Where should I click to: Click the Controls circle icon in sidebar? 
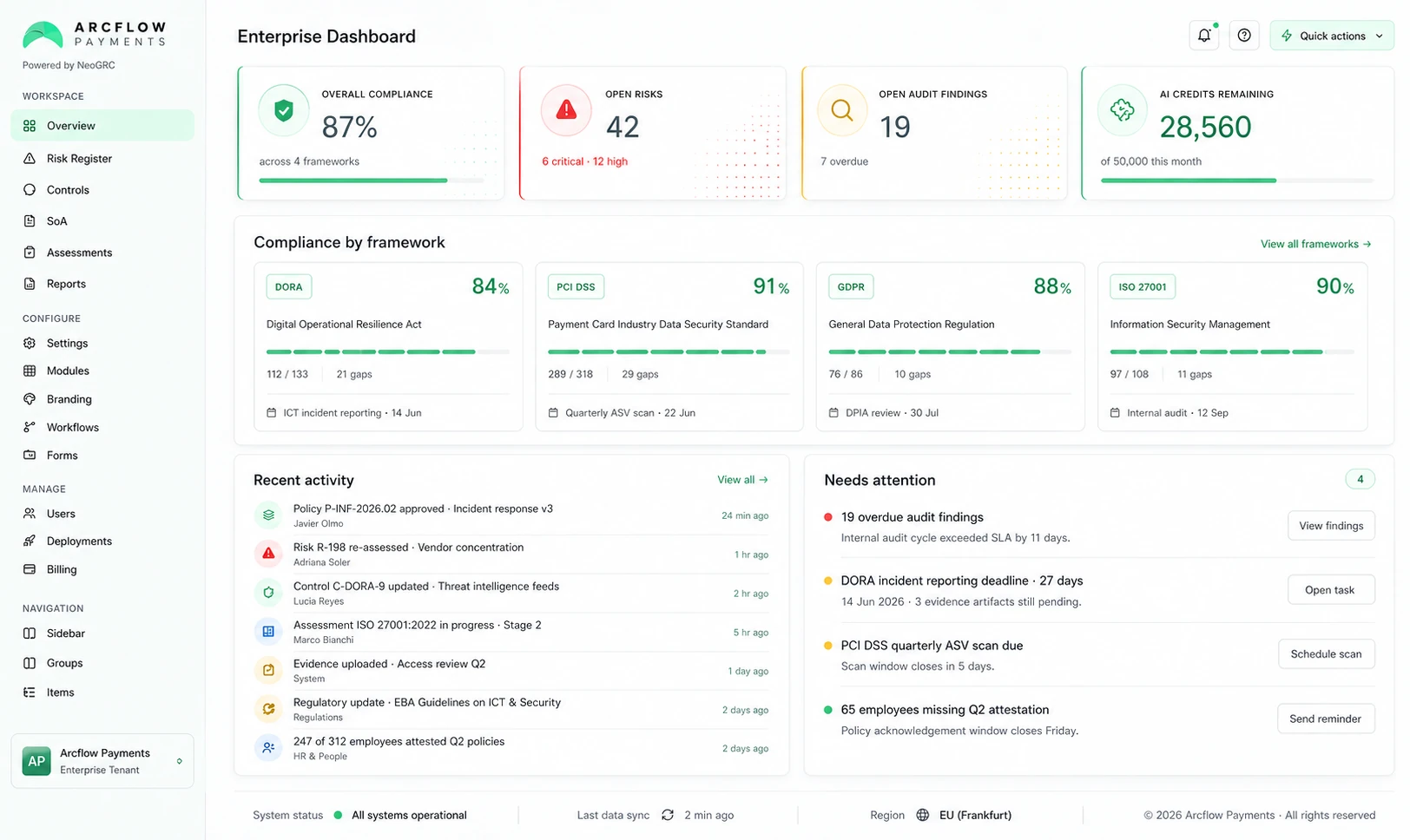click(30, 190)
